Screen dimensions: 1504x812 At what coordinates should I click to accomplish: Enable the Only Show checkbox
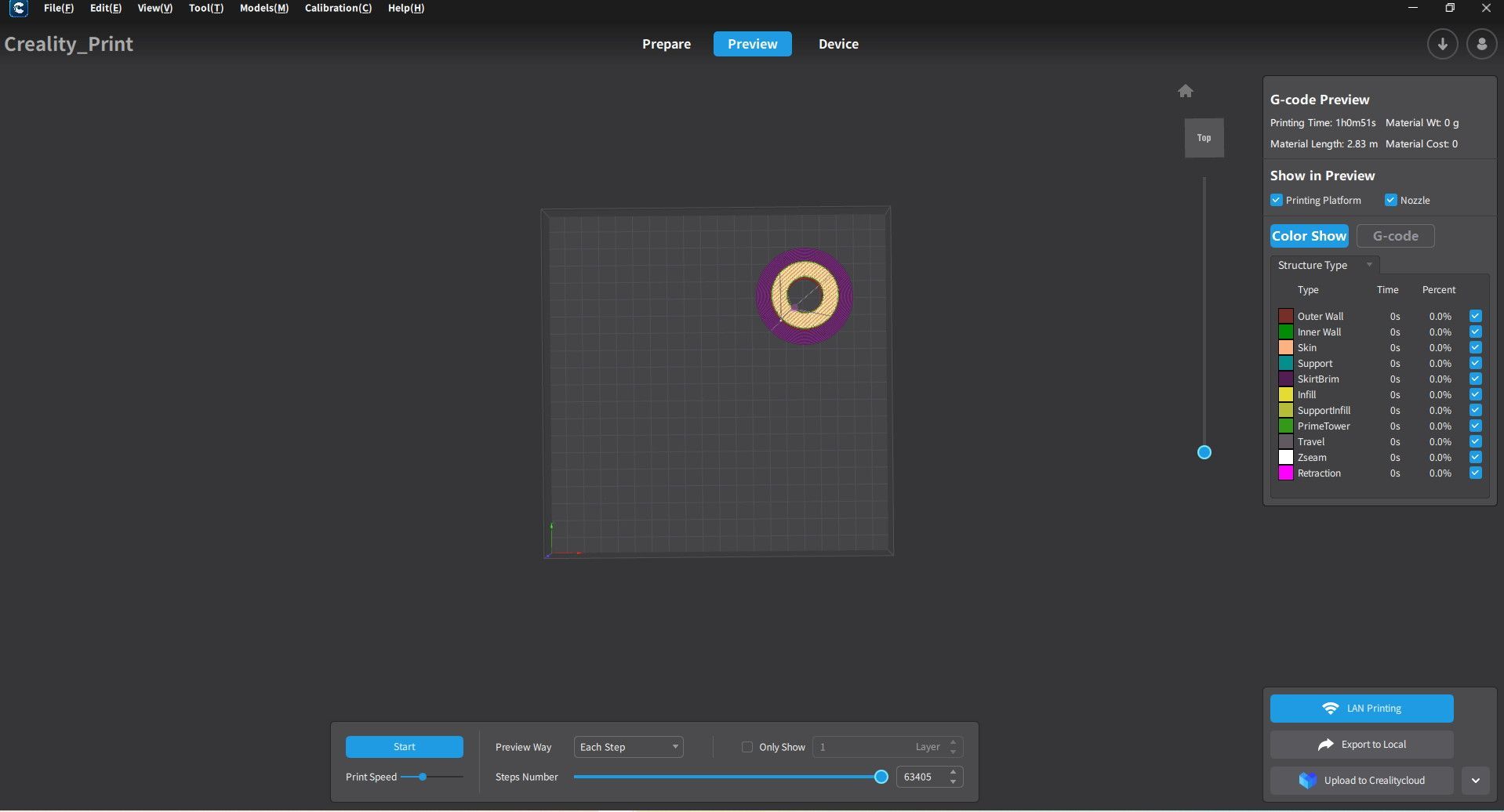click(747, 747)
